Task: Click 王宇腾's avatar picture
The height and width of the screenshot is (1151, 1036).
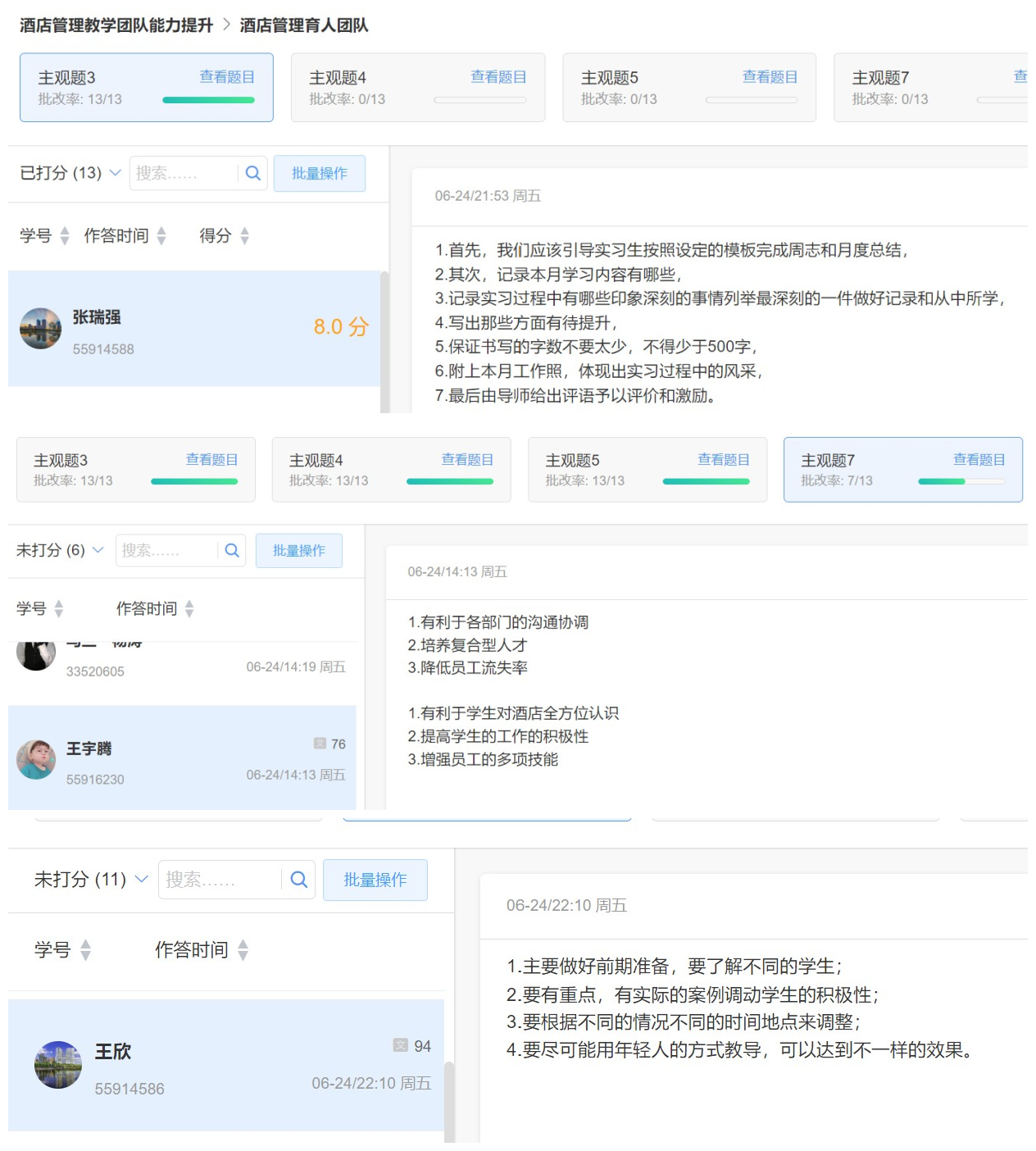Action: [36, 760]
